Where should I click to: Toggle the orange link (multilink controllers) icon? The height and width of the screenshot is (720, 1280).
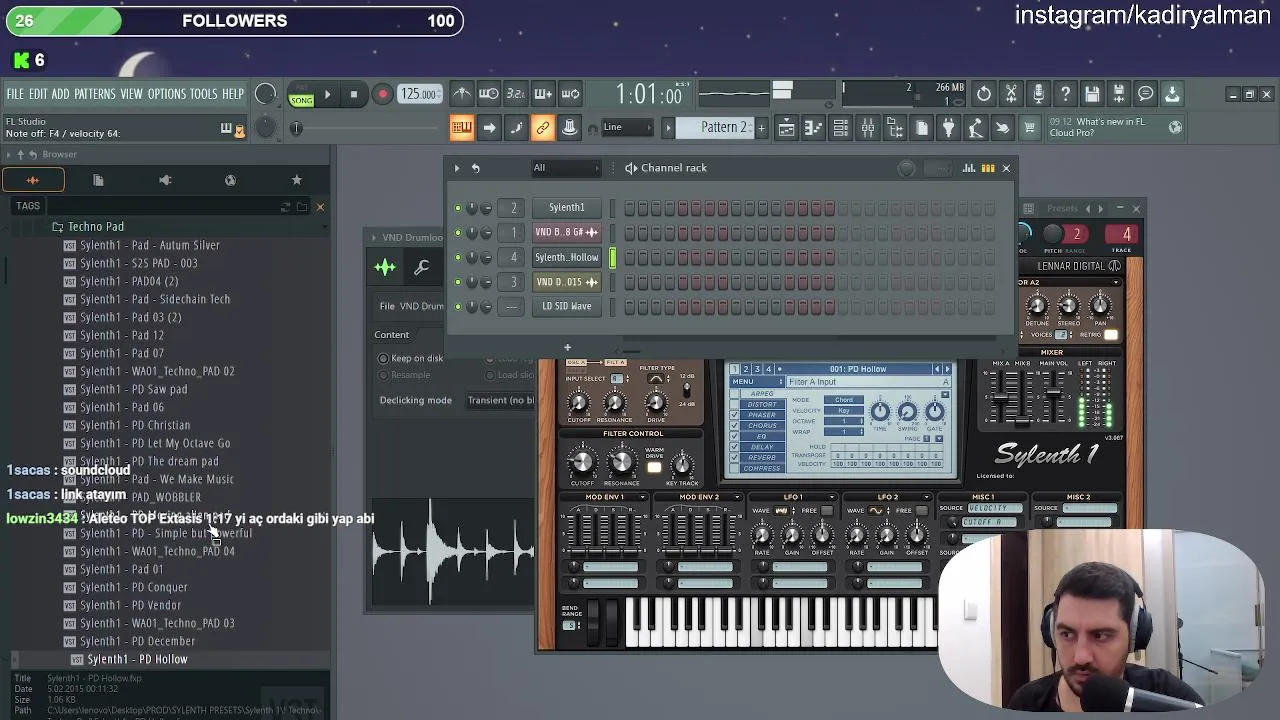coord(543,128)
